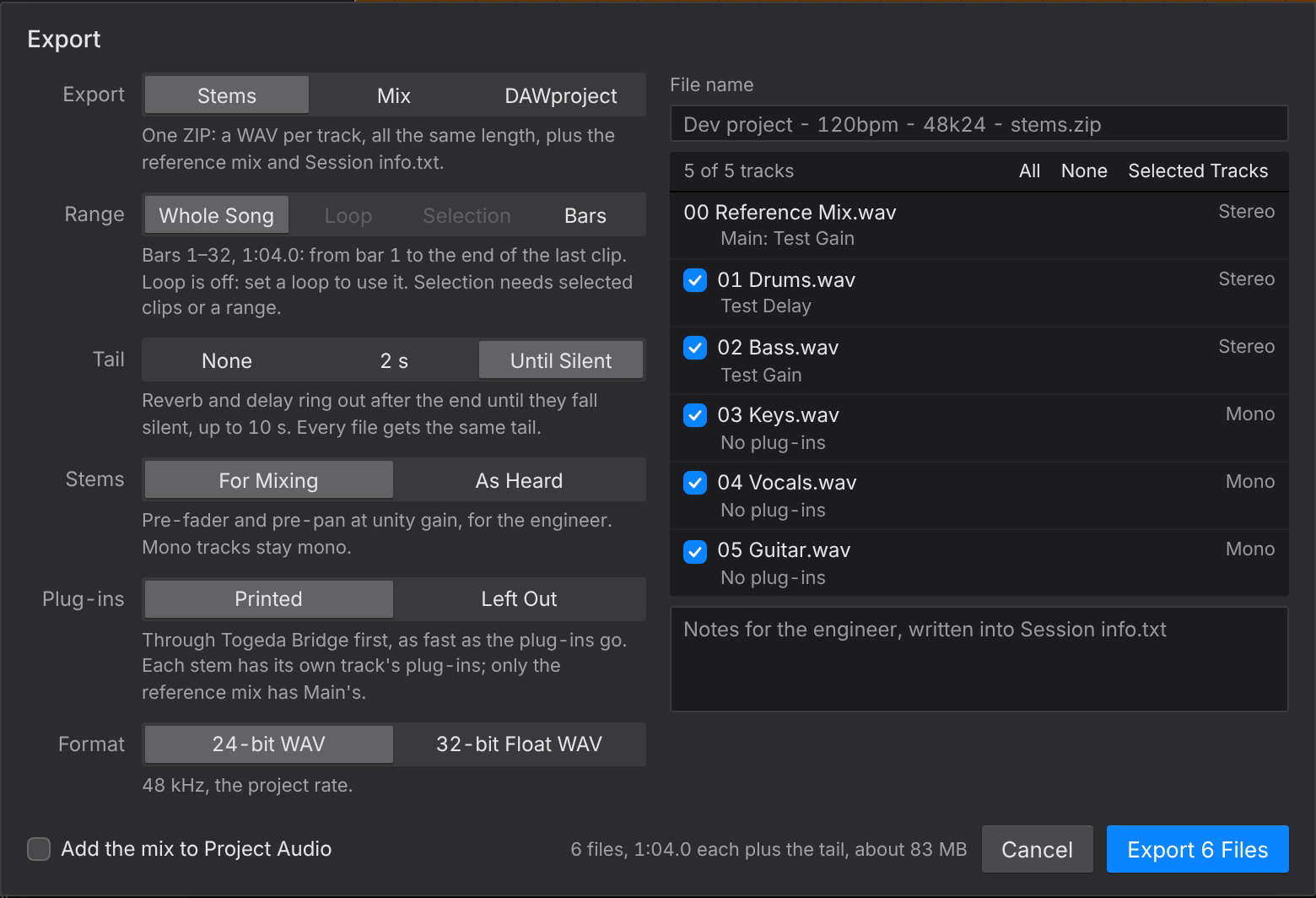1316x898 pixels.
Task: Select the Selection range option
Action: pyautogui.click(x=467, y=215)
